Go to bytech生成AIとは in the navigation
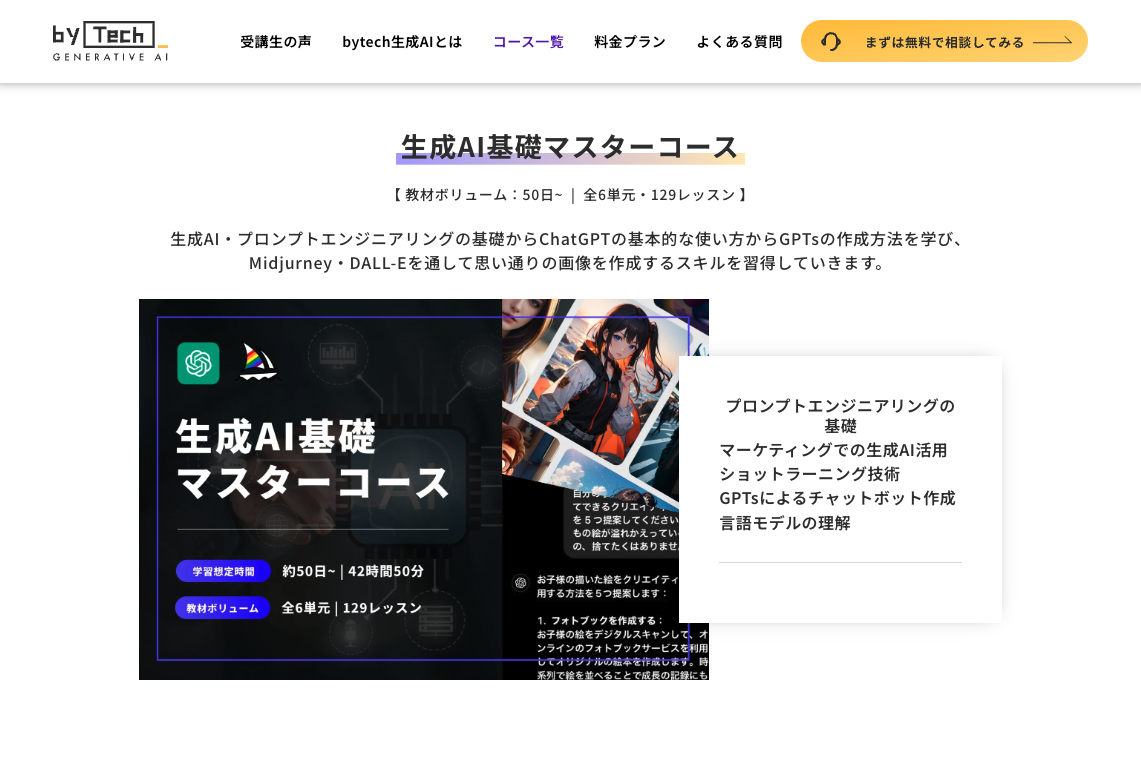This screenshot has height=759, width=1141. coord(402,41)
